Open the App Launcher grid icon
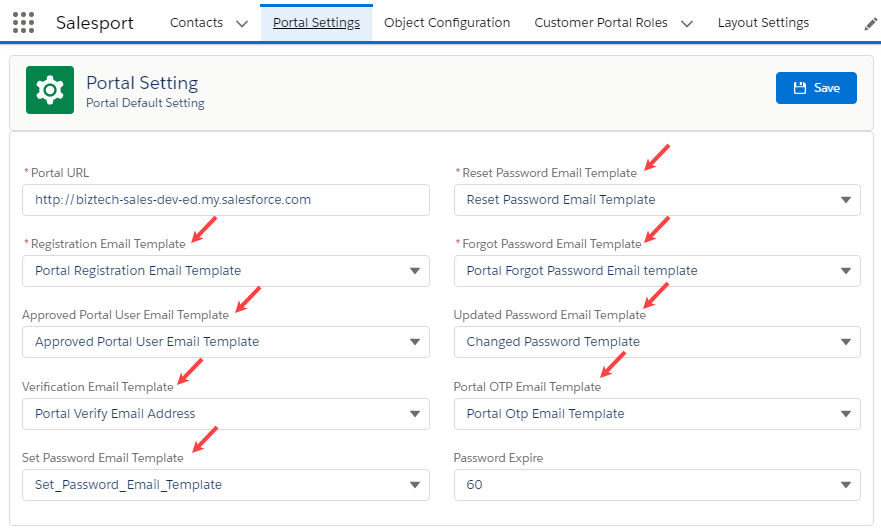Viewport: 881px width, 531px height. 23,23
